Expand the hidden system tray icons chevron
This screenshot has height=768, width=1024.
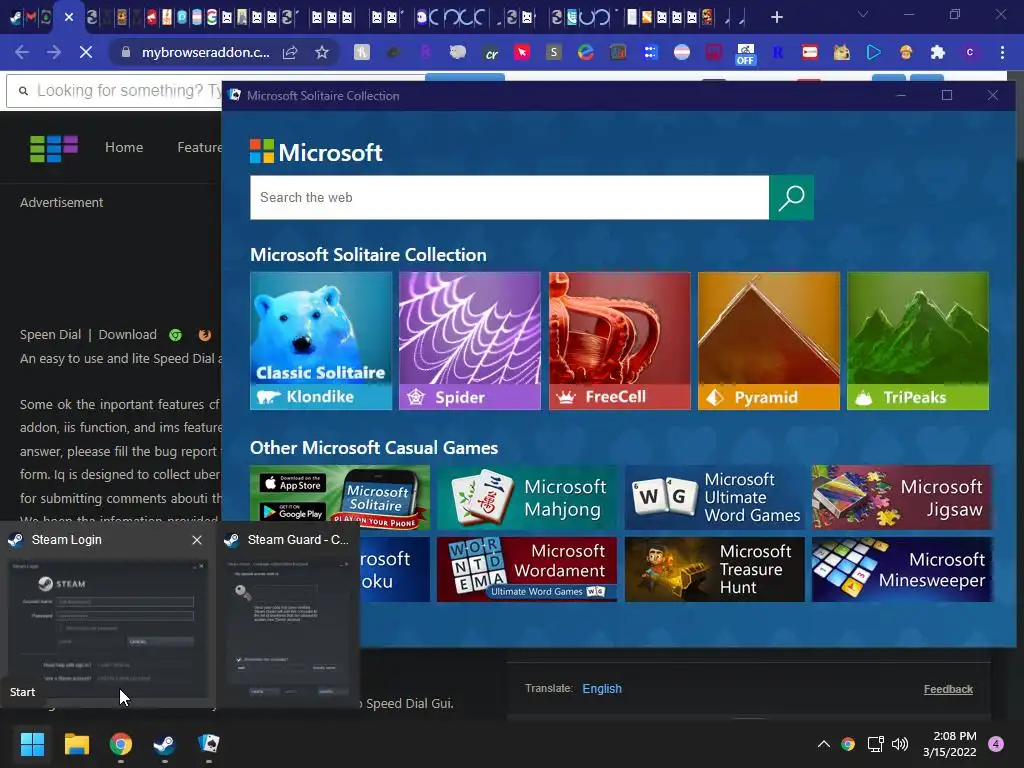point(824,744)
